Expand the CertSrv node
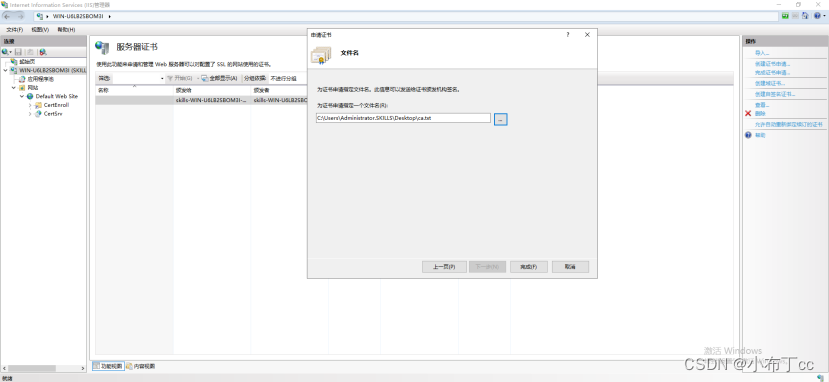Screen dimensions: 829x382 tap(30, 114)
